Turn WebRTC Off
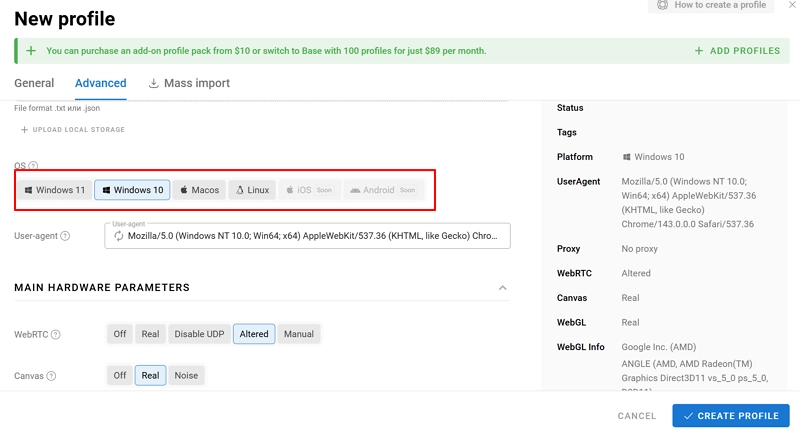This screenshot has height=432, width=800. point(120,334)
